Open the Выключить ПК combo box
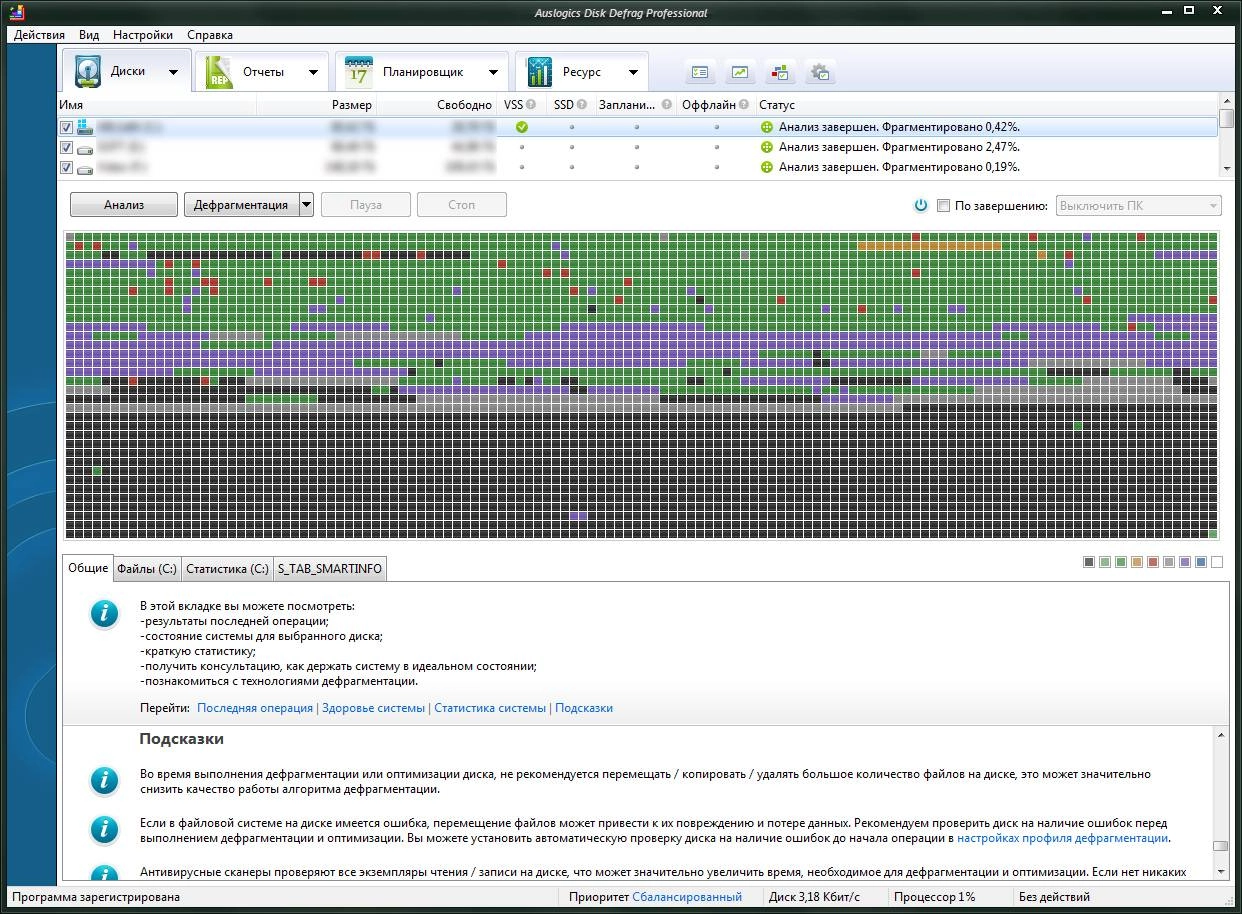This screenshot has width=1242, height=914. click(1139, 205)
